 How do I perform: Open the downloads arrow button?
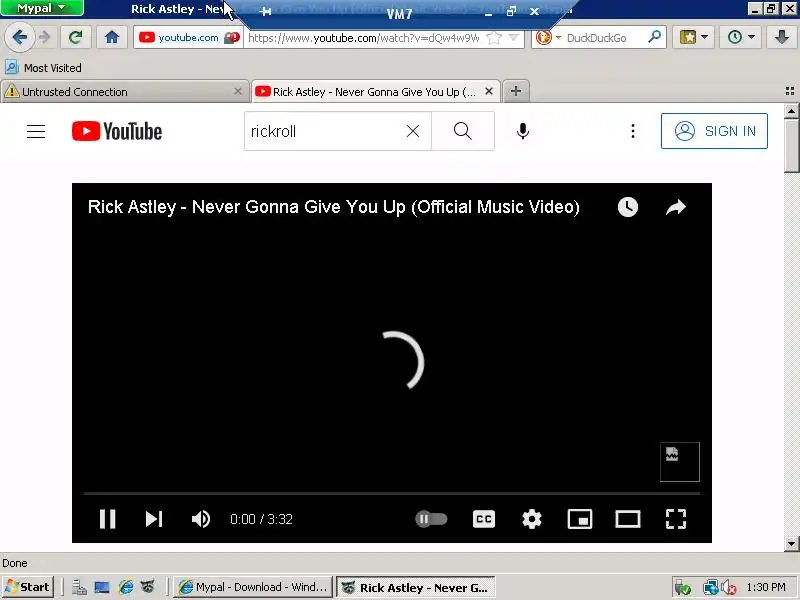coord(781,37)
